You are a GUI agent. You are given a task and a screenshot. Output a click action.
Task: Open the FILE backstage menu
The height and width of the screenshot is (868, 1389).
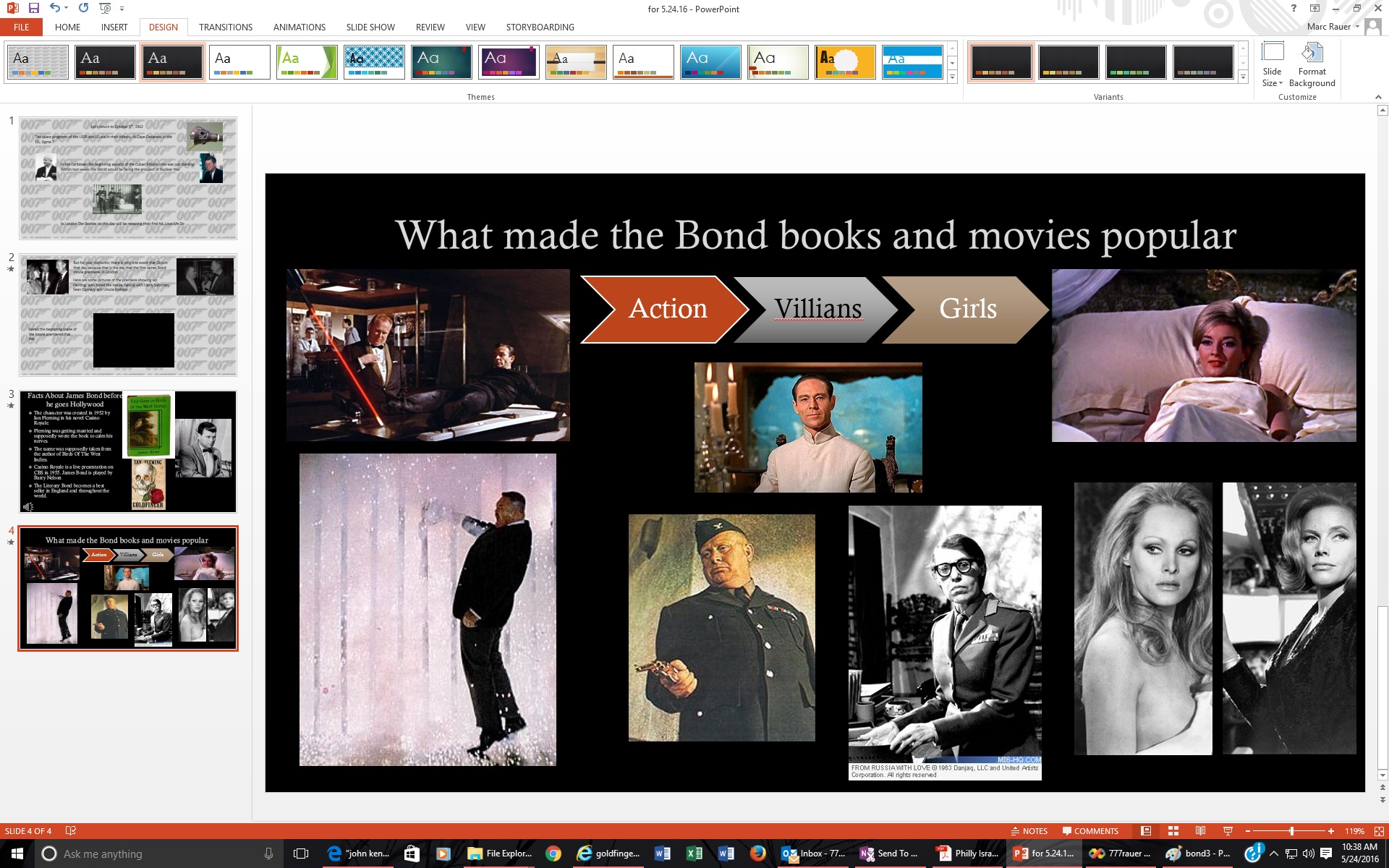pos(22,27)
